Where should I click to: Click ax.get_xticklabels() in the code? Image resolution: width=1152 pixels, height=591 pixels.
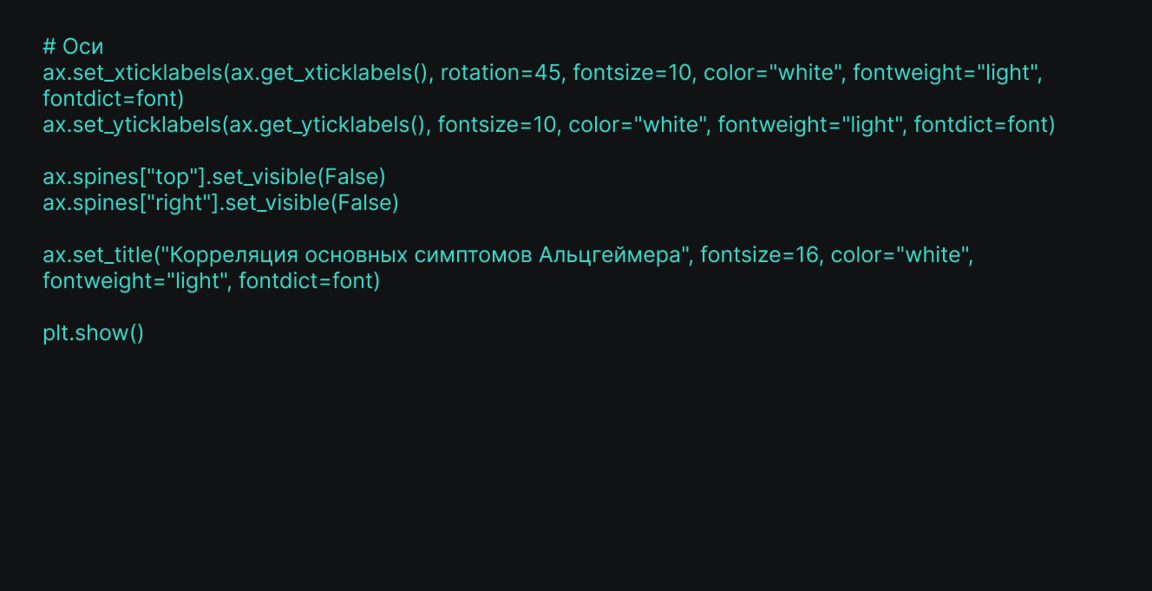point(330,73)
